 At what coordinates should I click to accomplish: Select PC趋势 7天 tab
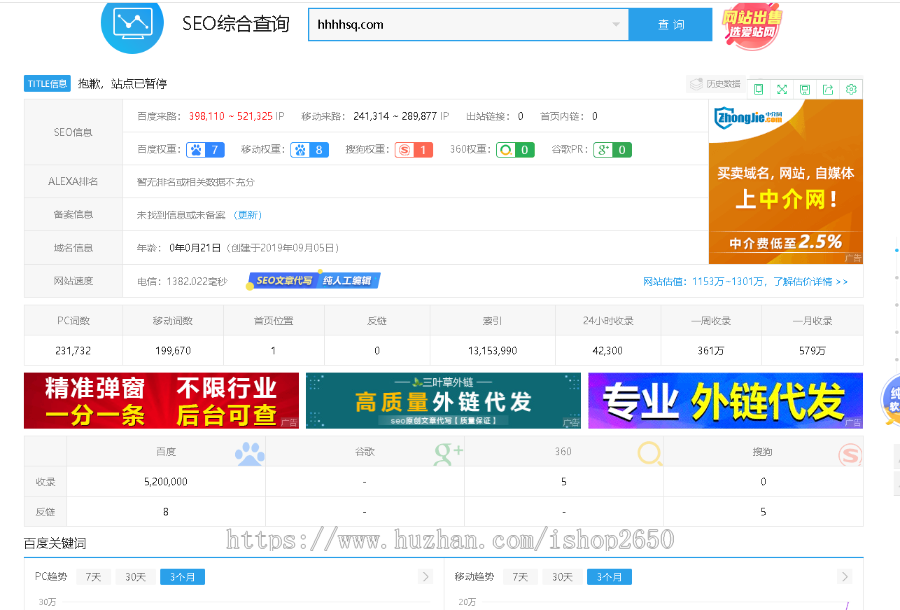pos(93,577)
